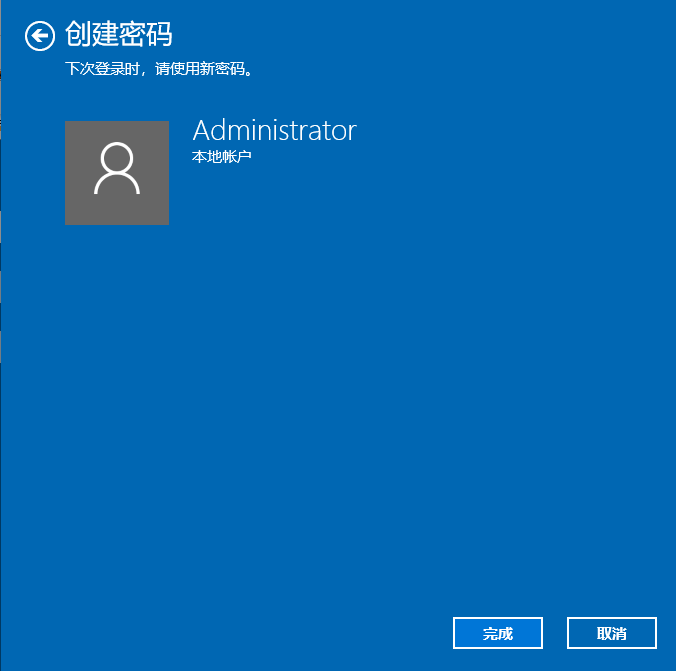Viewport: 676px width, 671px height.
Task: Finish password creation with 完成
Action: click(x=497, y=633)
